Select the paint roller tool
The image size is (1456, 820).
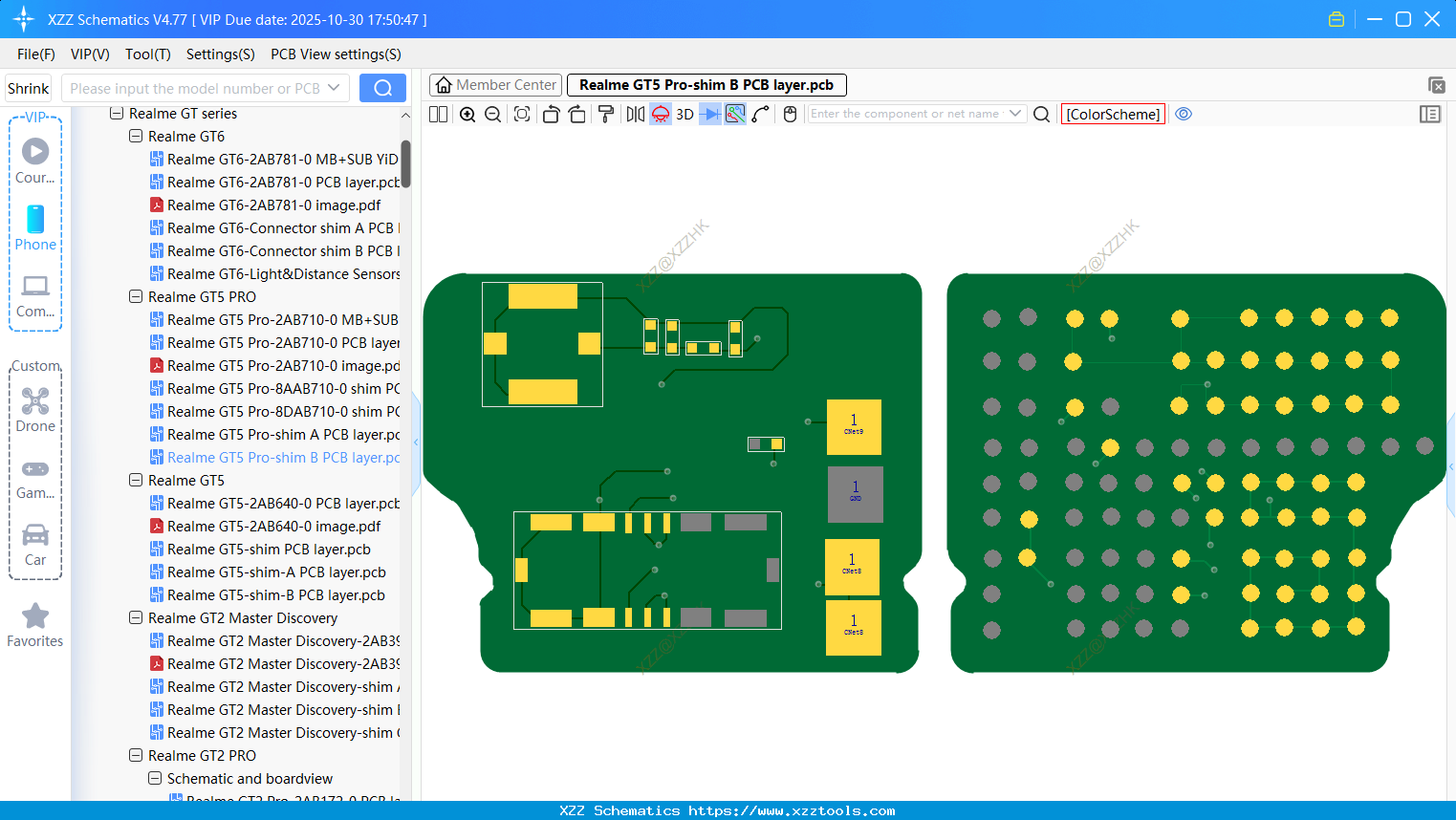pyautogui.click(x=606, y=114)
